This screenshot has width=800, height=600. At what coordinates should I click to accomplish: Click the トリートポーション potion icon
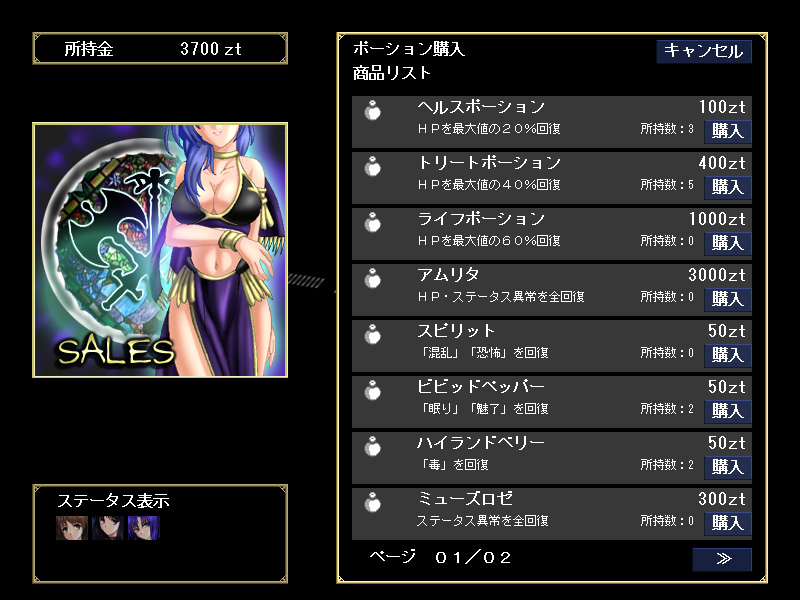pyautogui.click(x=373, y=166)
